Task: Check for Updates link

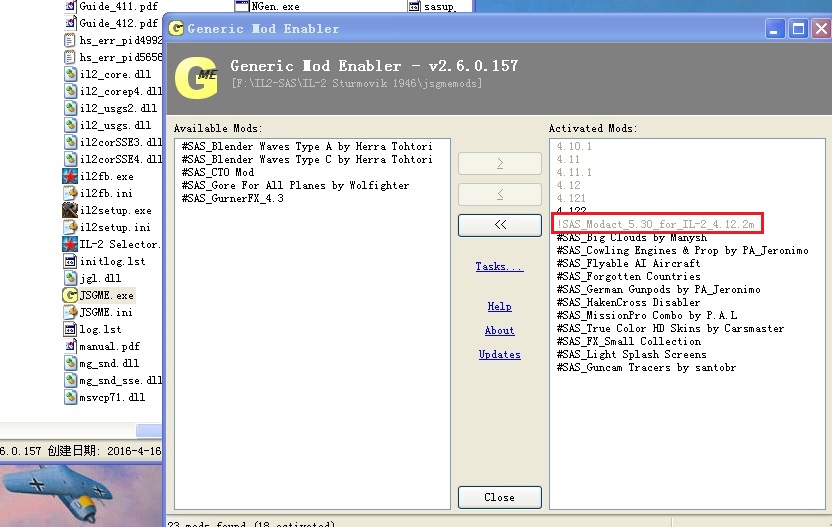Action: tap(499, 354)
